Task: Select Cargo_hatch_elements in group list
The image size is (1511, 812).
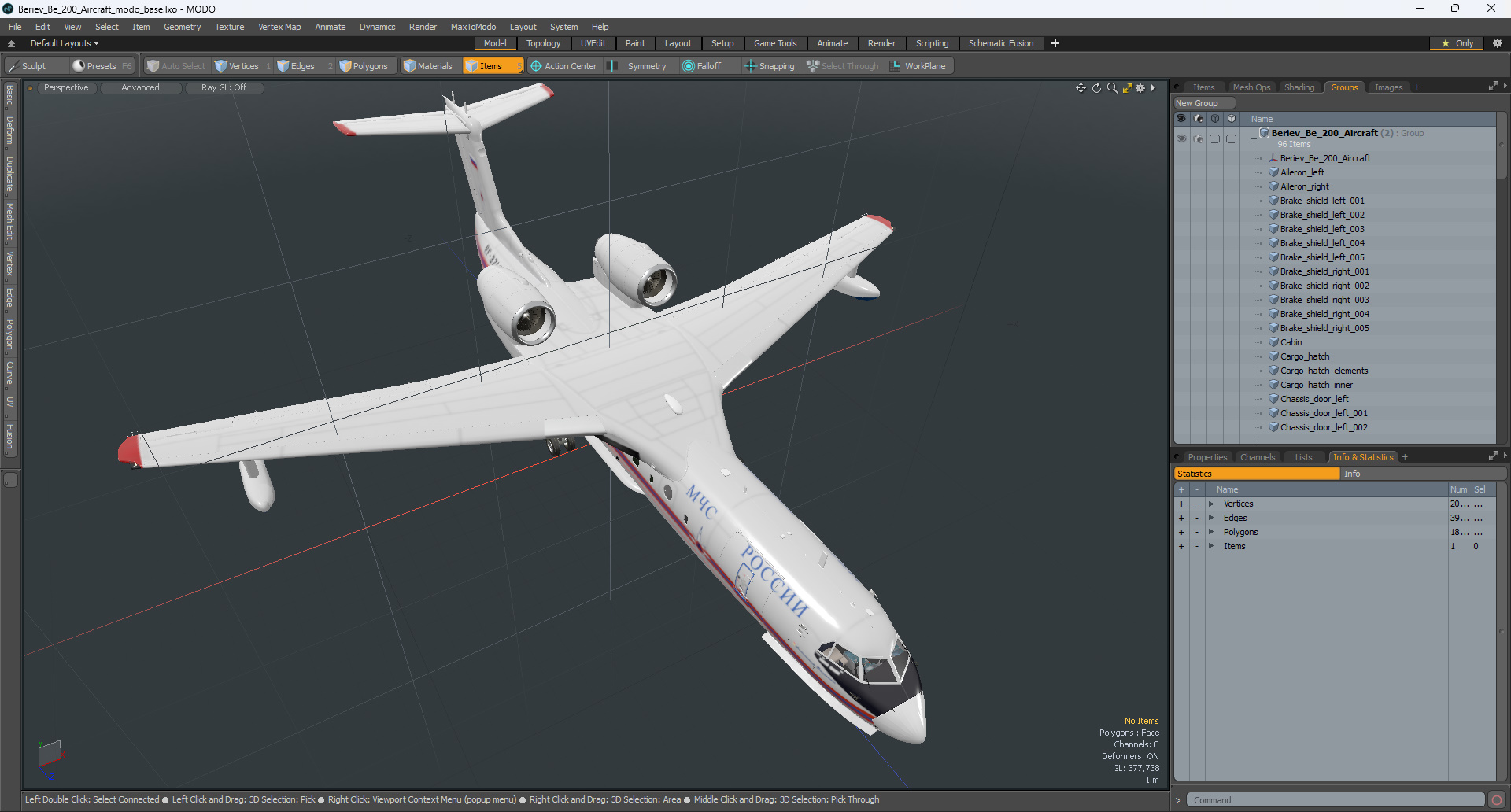Action: coord(1324,371)
